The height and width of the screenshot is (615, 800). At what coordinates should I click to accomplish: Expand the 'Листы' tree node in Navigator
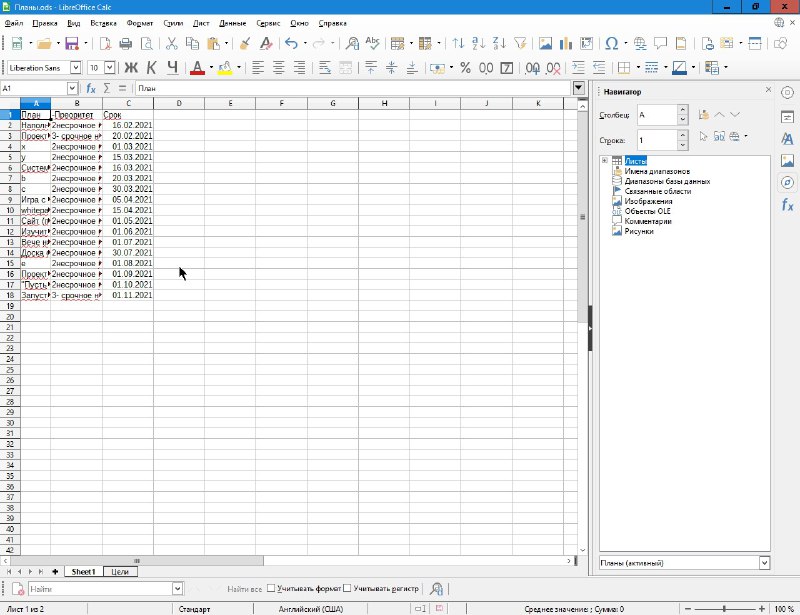(x=604, y=161)
